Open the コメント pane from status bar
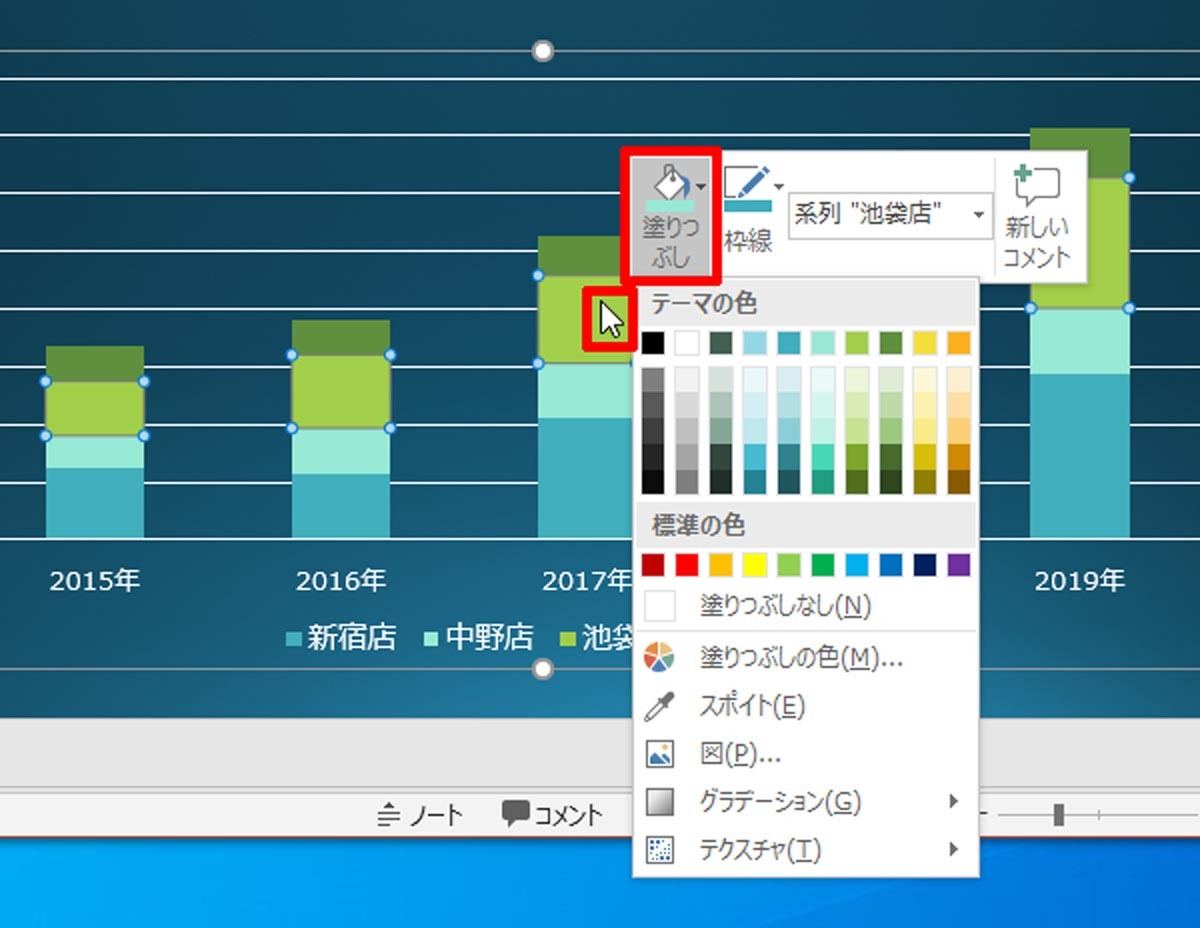Image resolution: width=1200 pixels, height=928 pixels. [x=553, y=816]
